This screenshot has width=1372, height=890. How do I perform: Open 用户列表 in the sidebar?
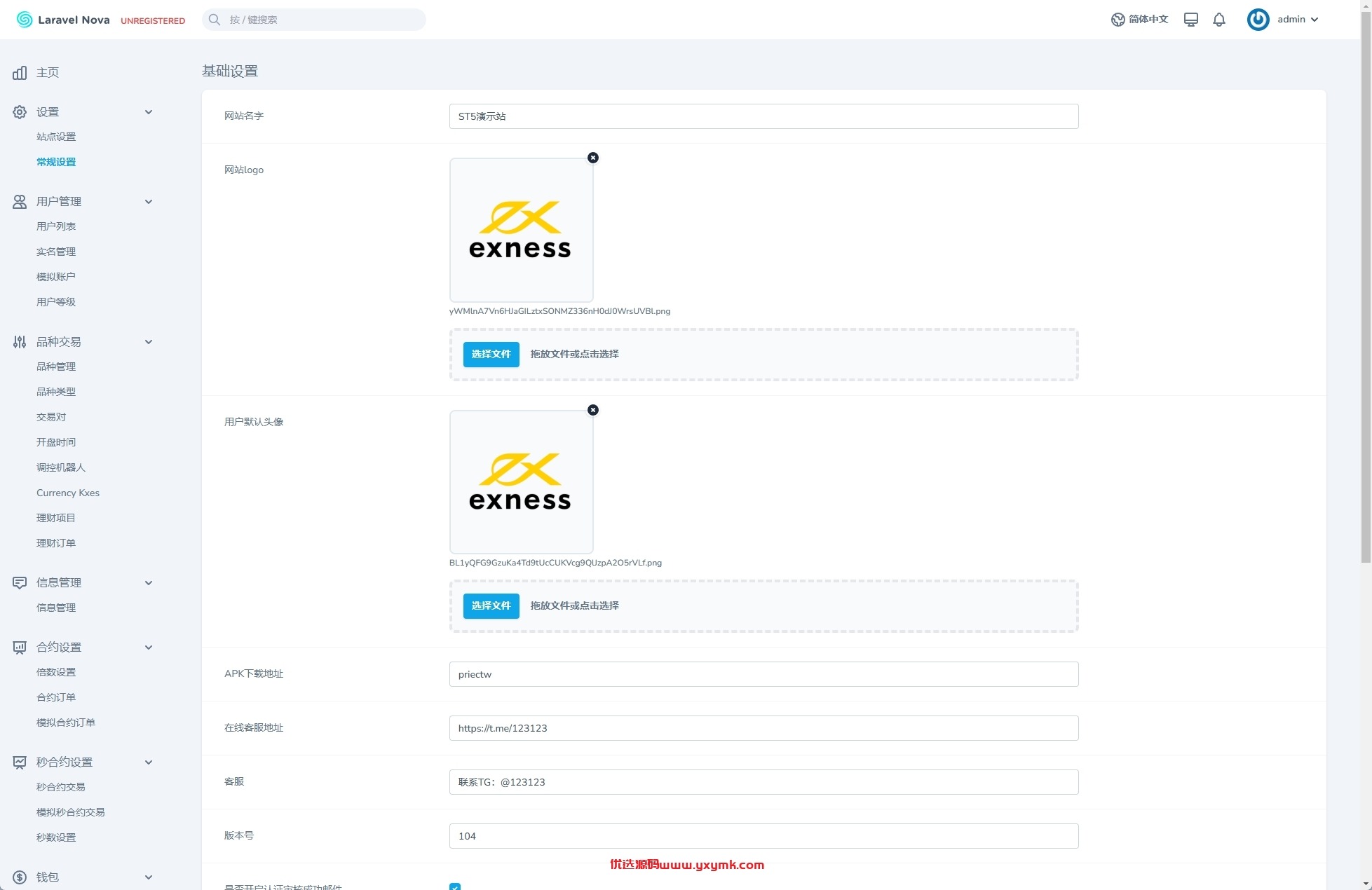tap(56, 226)
